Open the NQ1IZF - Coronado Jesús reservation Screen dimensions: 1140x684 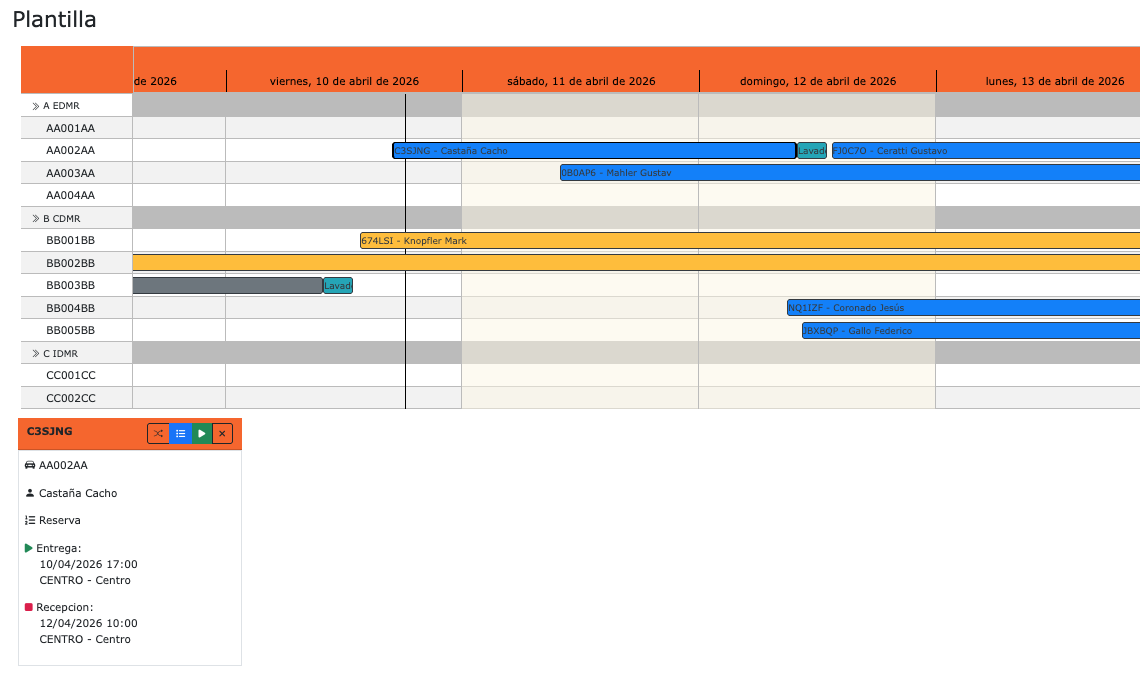pos(963,308)
